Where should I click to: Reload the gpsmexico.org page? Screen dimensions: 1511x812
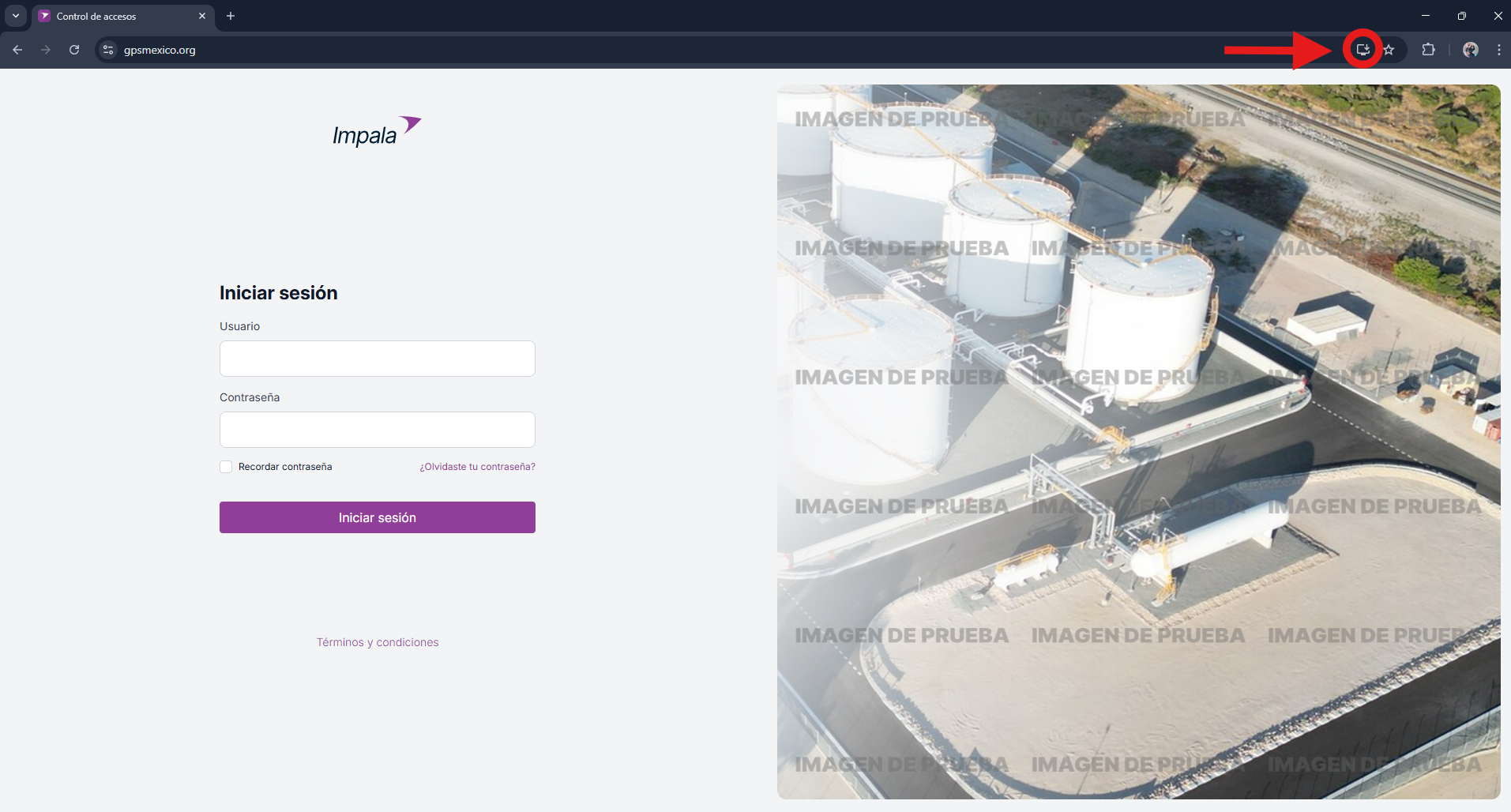coord(74,50)
